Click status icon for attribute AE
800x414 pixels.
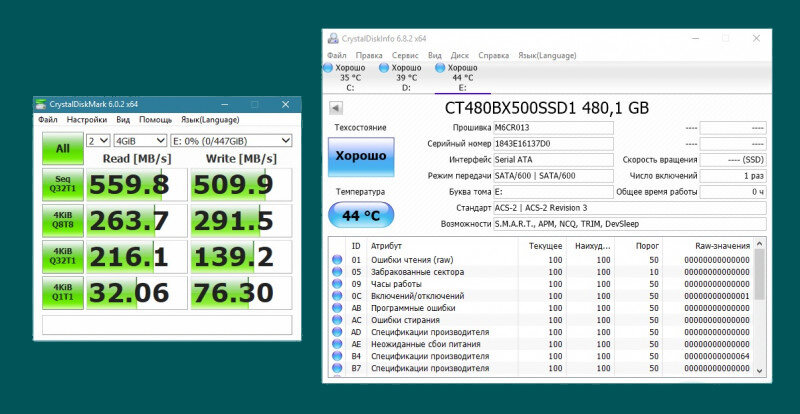pyautogui.click(x=337, y=344)
